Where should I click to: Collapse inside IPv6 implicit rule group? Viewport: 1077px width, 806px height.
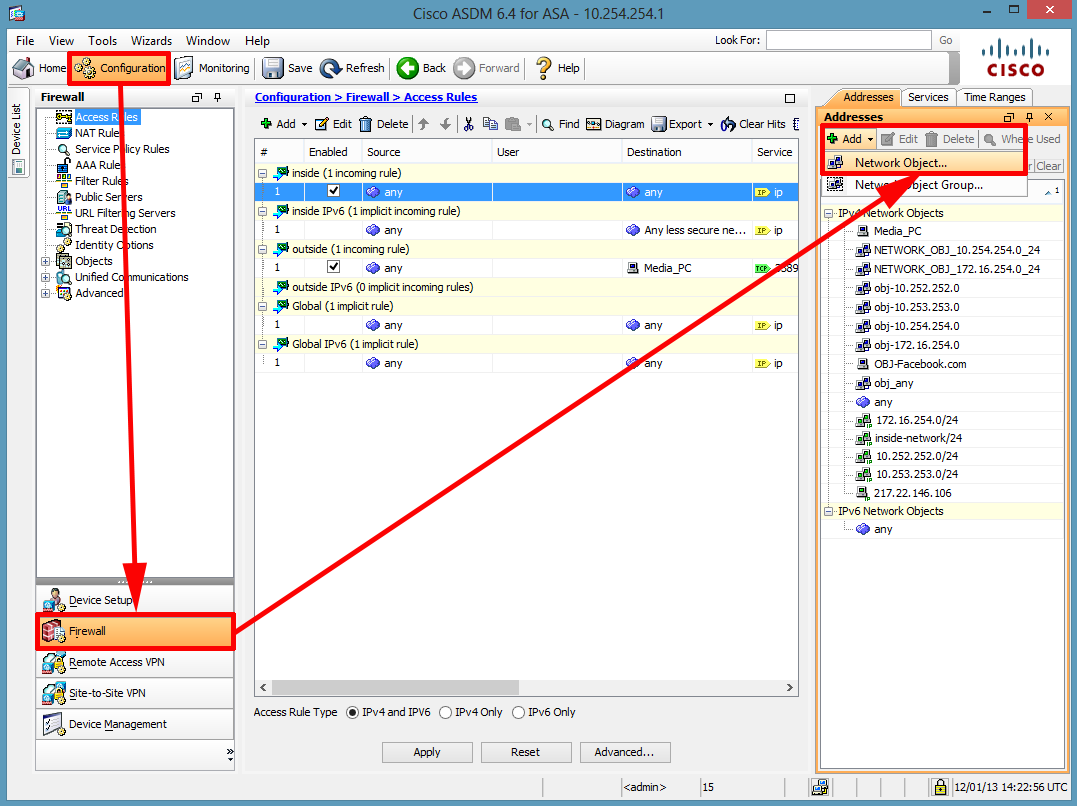[262, 212]
